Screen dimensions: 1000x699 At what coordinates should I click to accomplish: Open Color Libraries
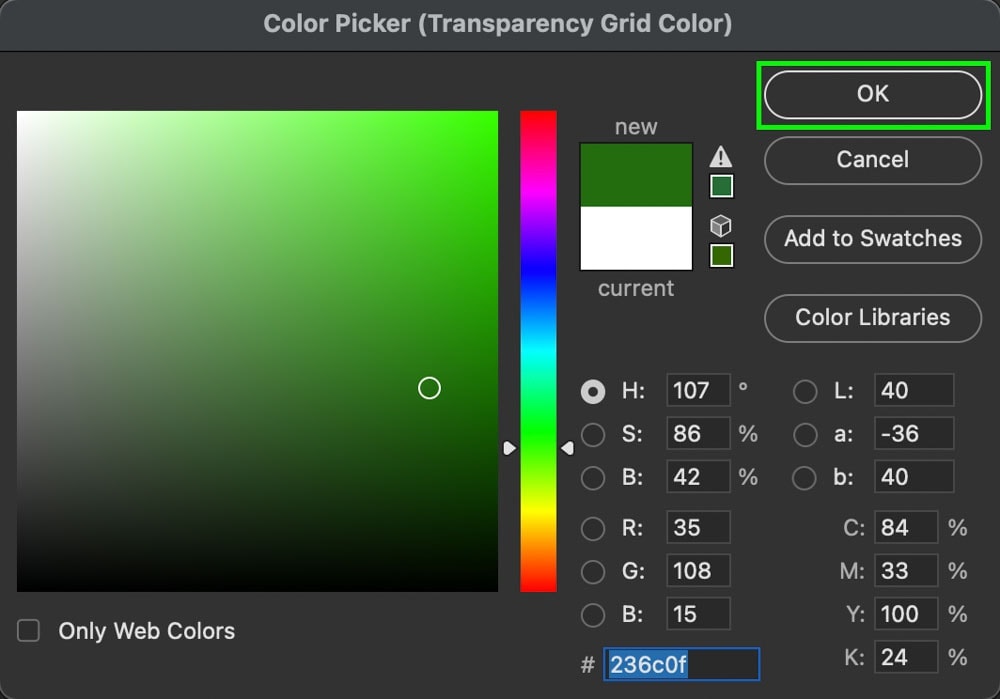tap(872, 318)
